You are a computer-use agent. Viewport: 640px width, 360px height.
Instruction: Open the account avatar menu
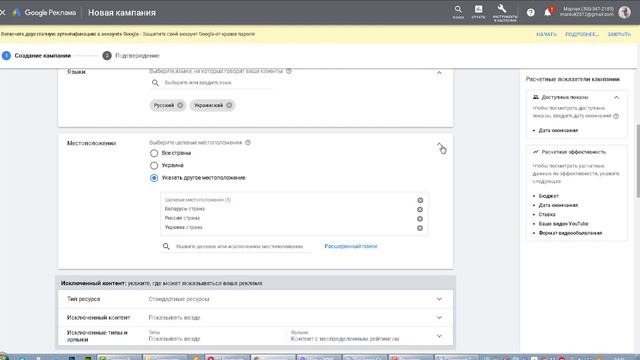tap(624, 12)
